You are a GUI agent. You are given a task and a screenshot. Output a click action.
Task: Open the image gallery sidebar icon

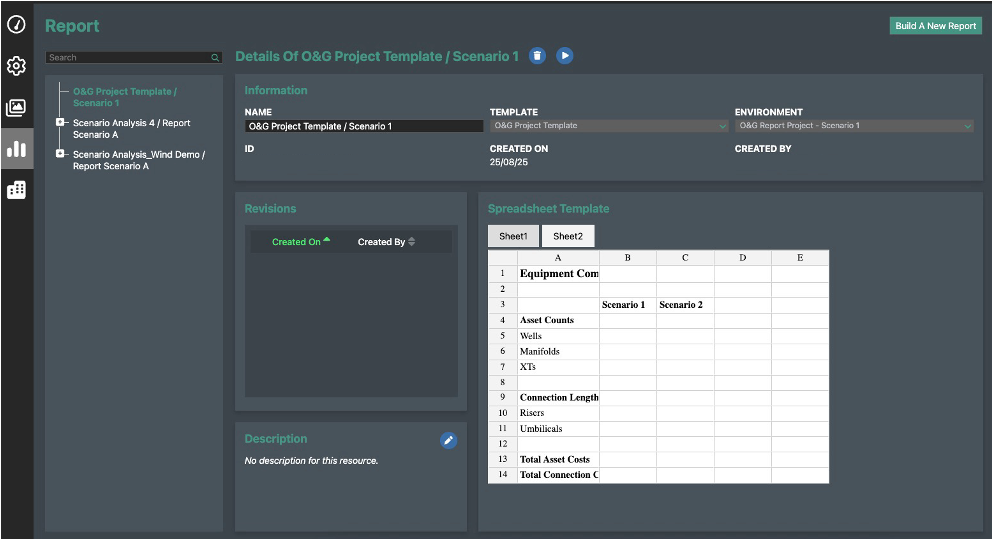[x=16, y=108]
